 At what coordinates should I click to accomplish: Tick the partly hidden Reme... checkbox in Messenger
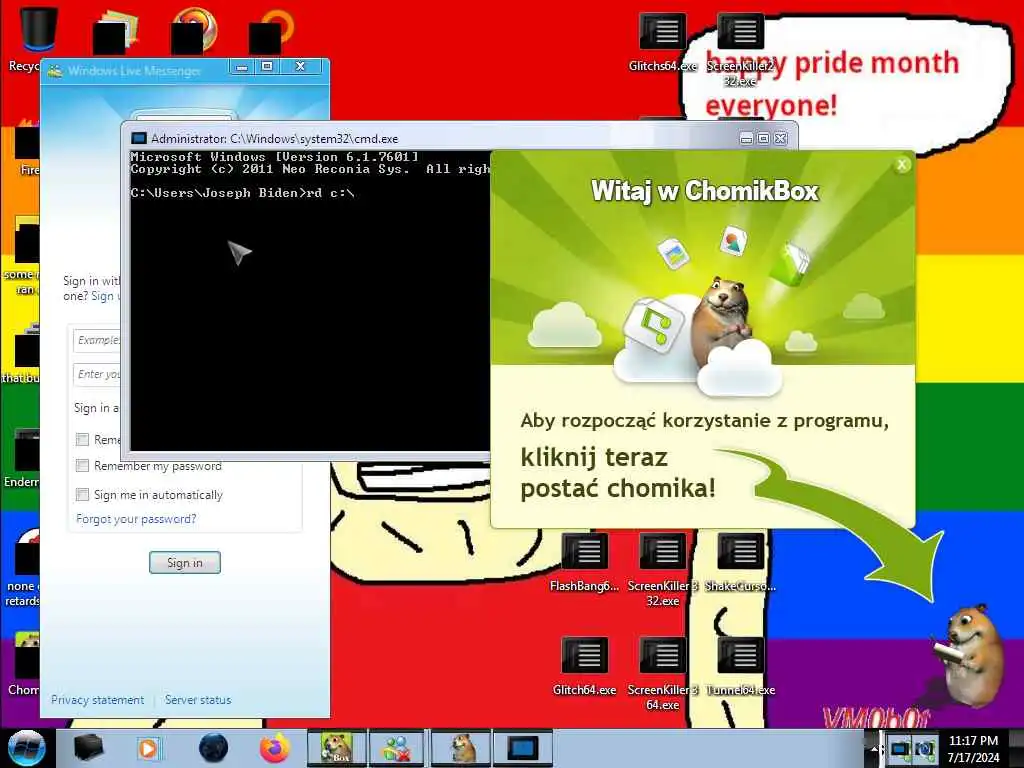click(82, 440)
